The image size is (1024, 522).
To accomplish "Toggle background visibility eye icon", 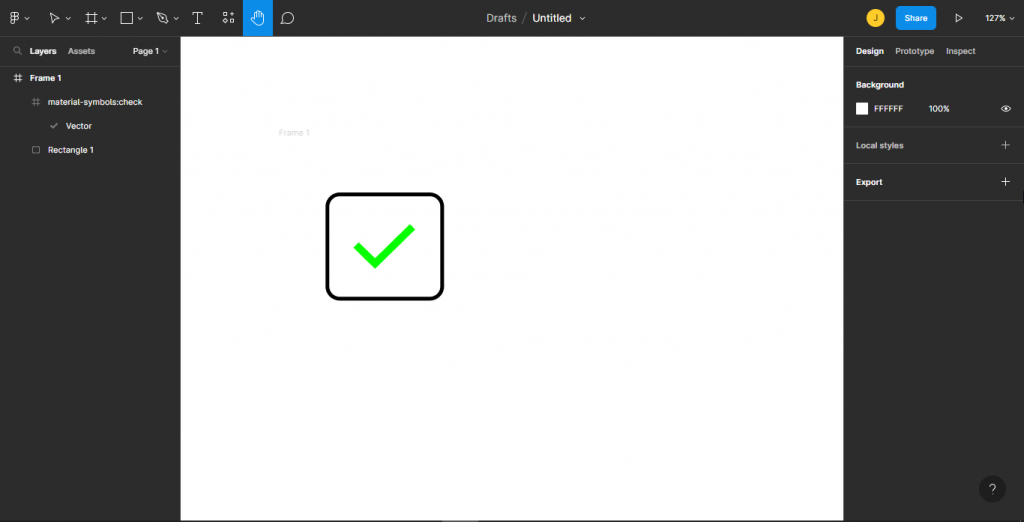I will coord(1006,109).
